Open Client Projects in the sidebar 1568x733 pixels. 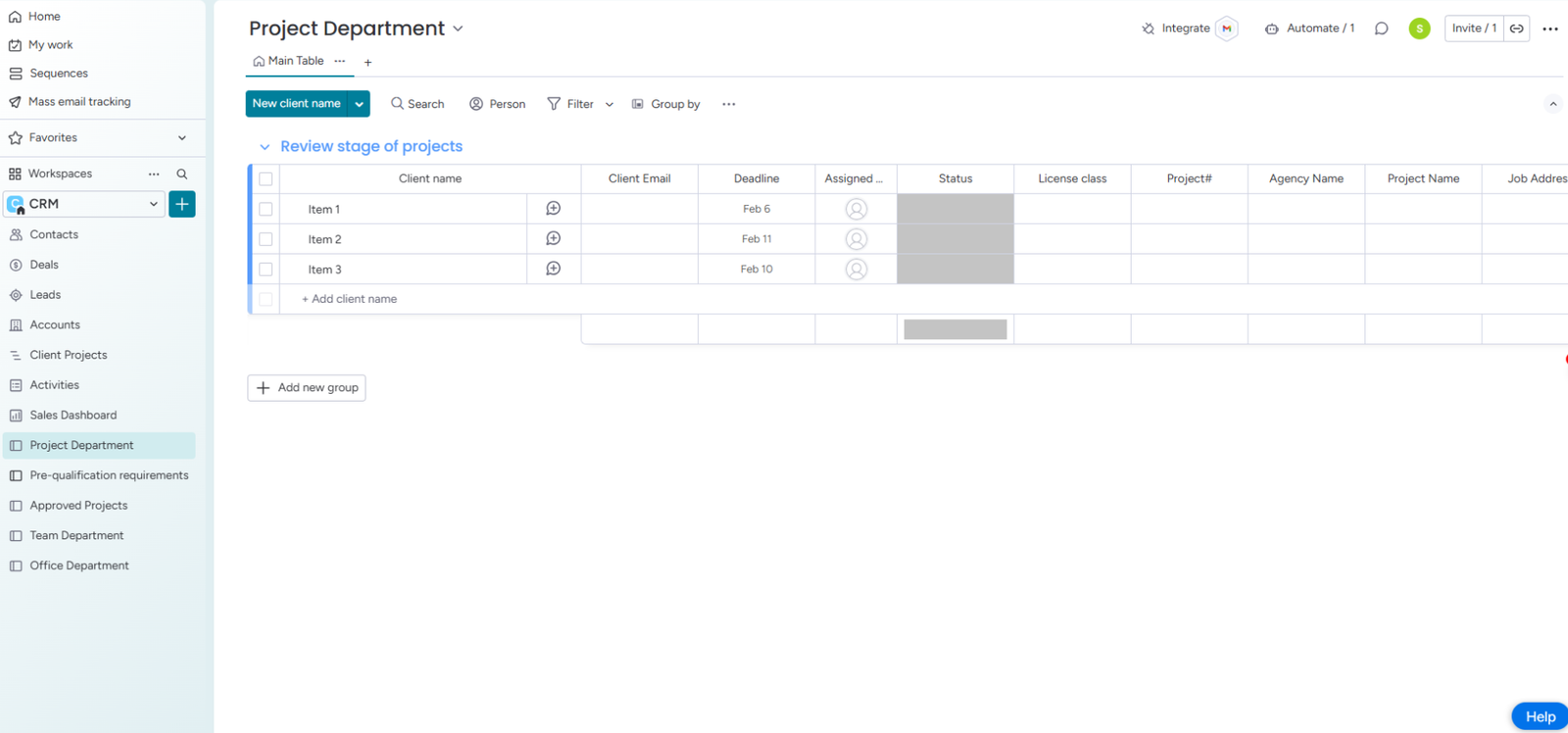point(68,355)
